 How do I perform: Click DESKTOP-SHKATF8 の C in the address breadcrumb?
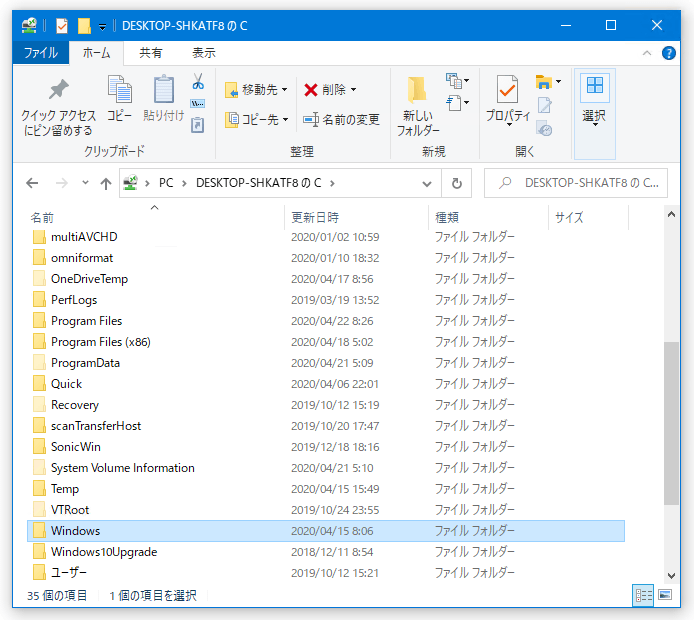pyautogui.click(x=258, y=183)
